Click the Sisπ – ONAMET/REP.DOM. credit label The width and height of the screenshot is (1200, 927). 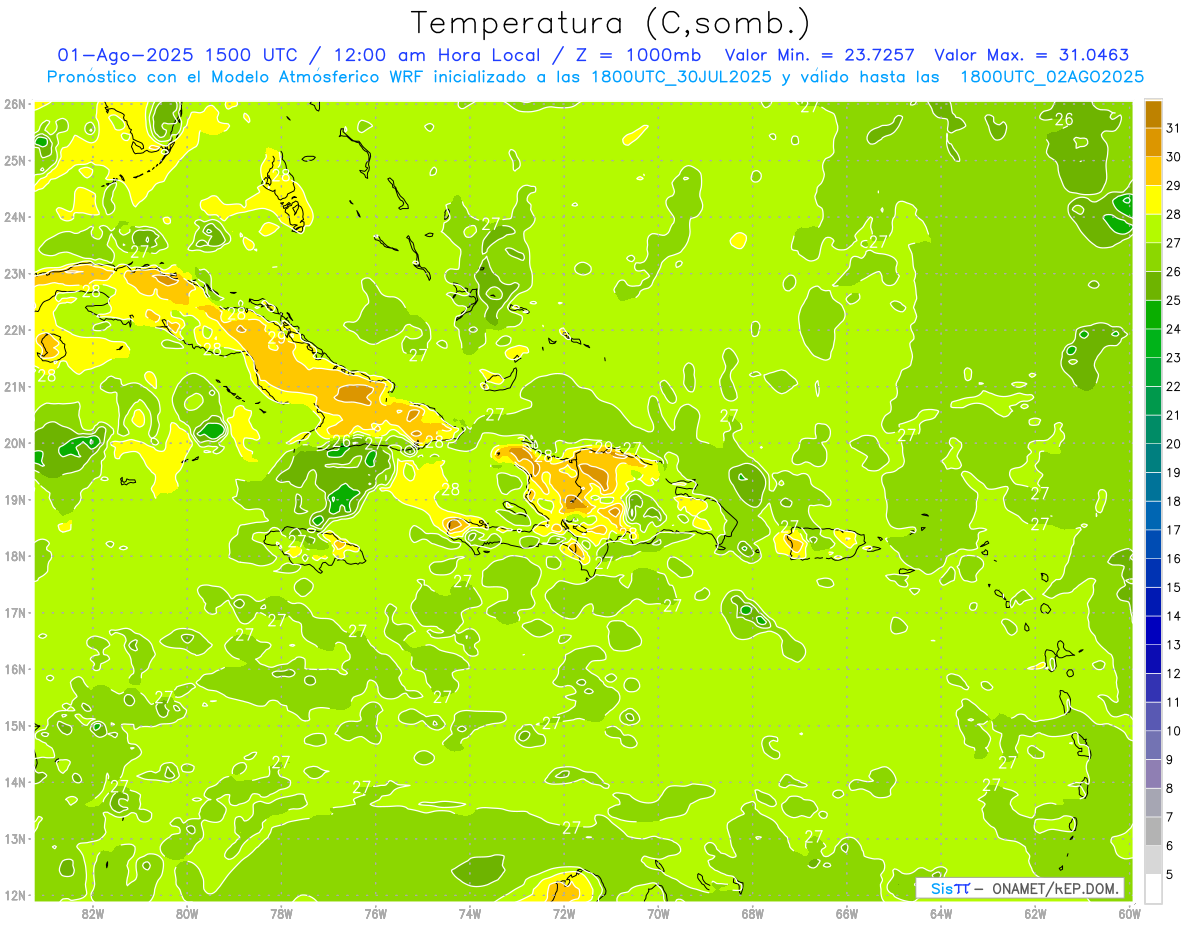point(1020,888)
